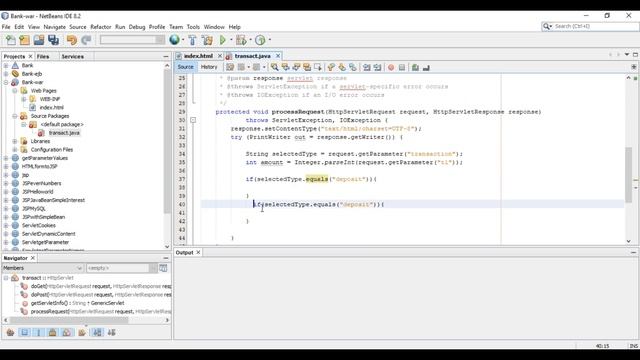Viewport: 640px width, 360px height.
Task: Click the History view button
Action: click(x=209, y=67)
